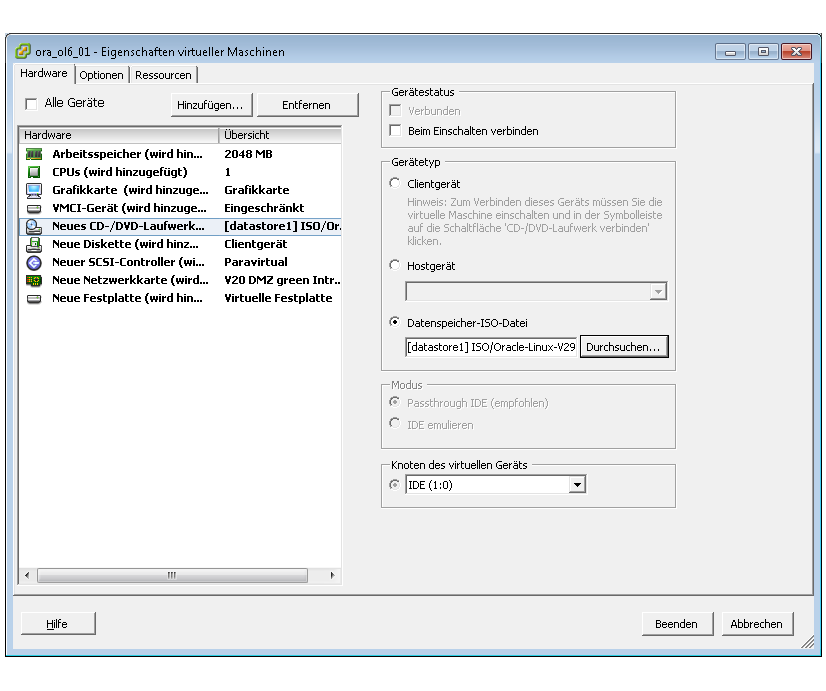
Task: Click the datastore ISO path field
Action: tap(491, 347)
